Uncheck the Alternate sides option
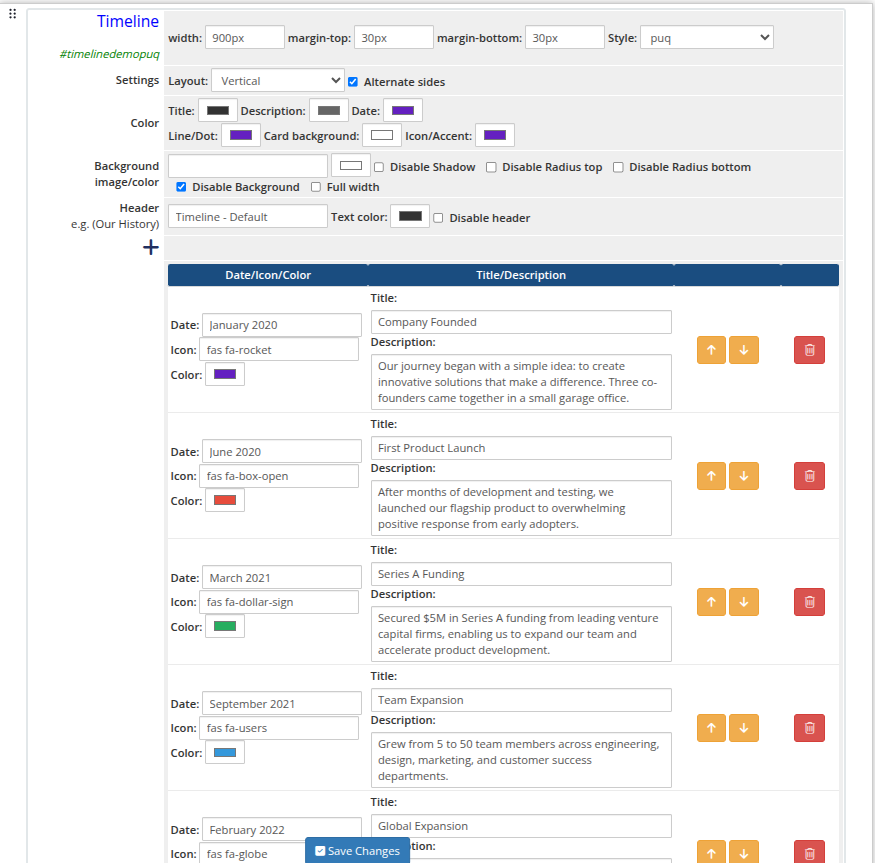Viewport: 875px width, 863px height. (x=353, y=81)
